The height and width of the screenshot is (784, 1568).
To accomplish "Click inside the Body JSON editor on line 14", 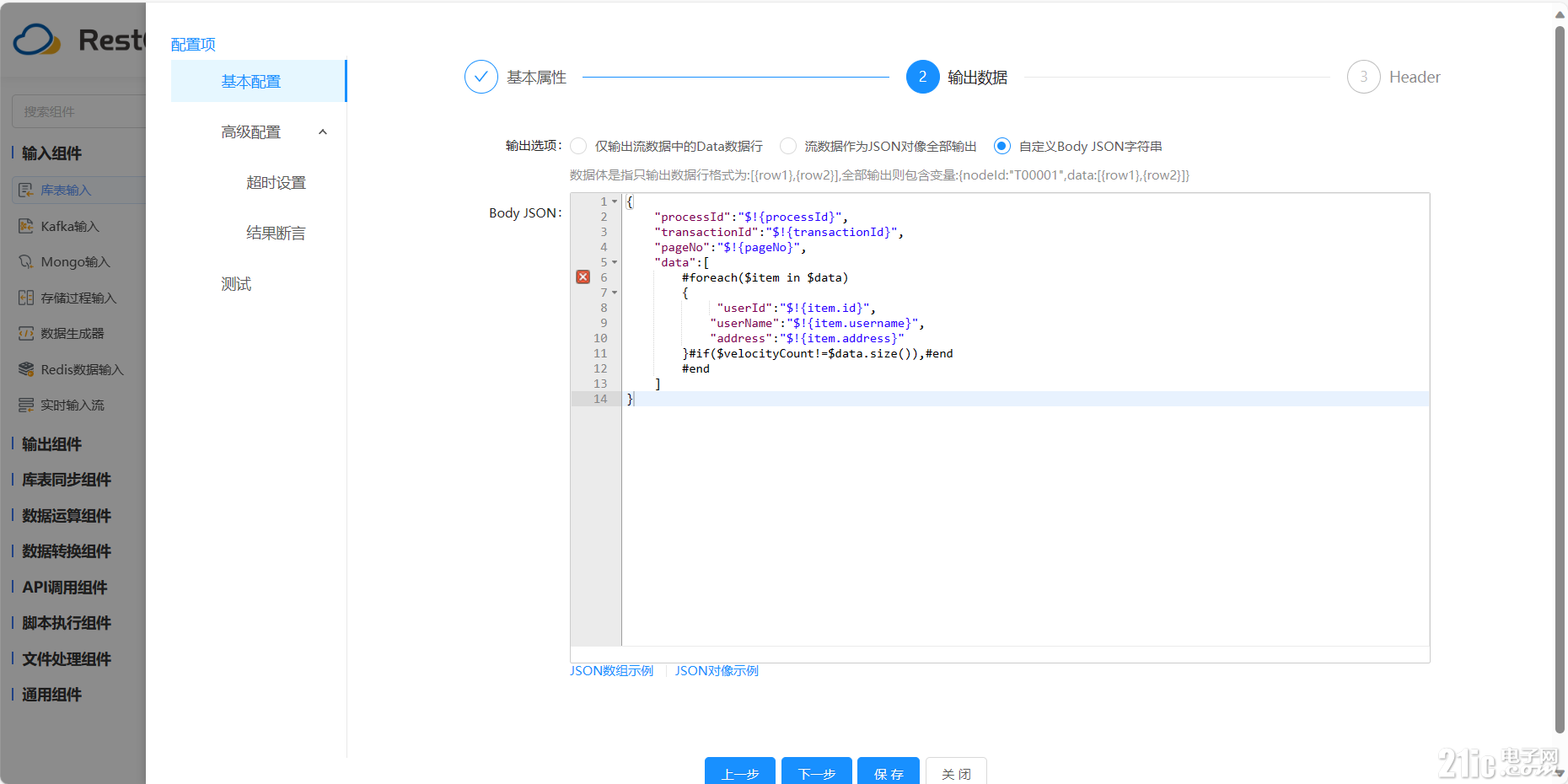I will [x=1025, y=399].
